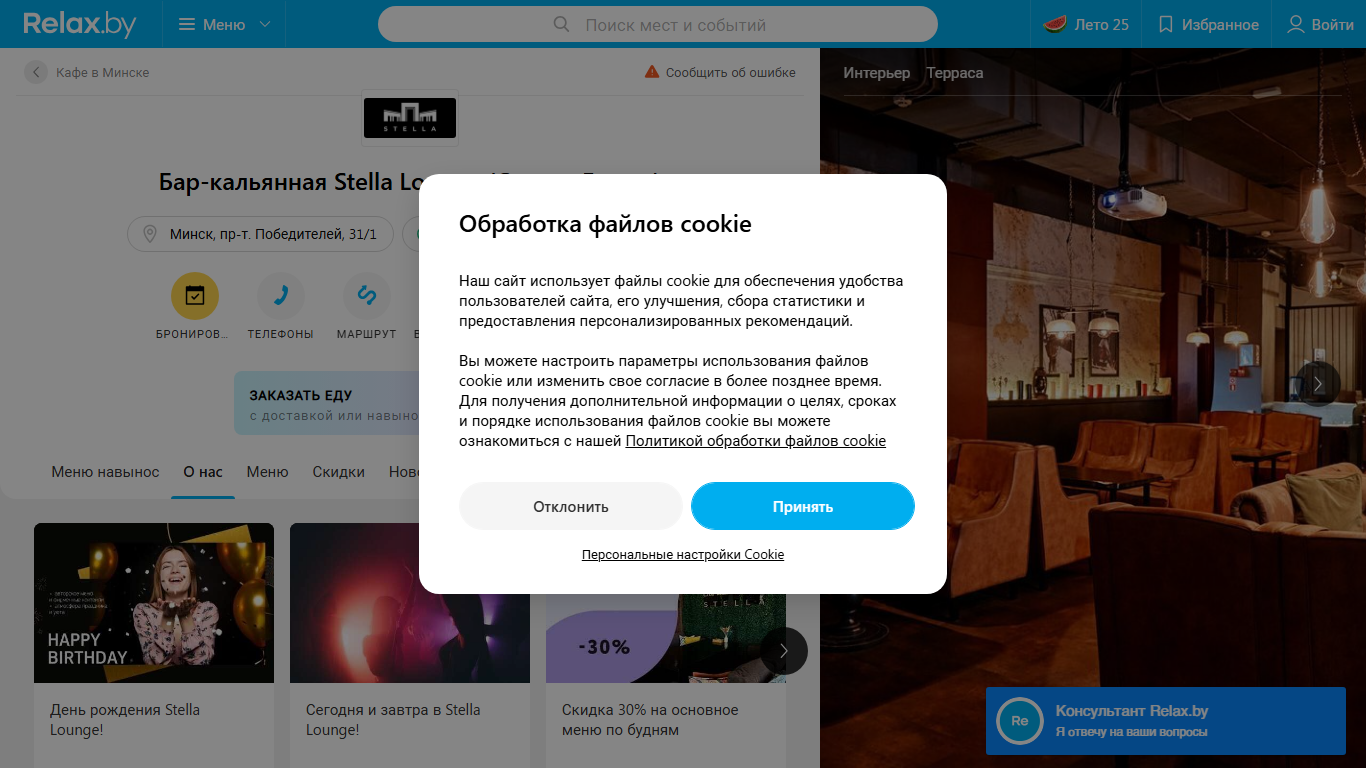Click Скидка 30% на основное меню title

coord(650,720)
